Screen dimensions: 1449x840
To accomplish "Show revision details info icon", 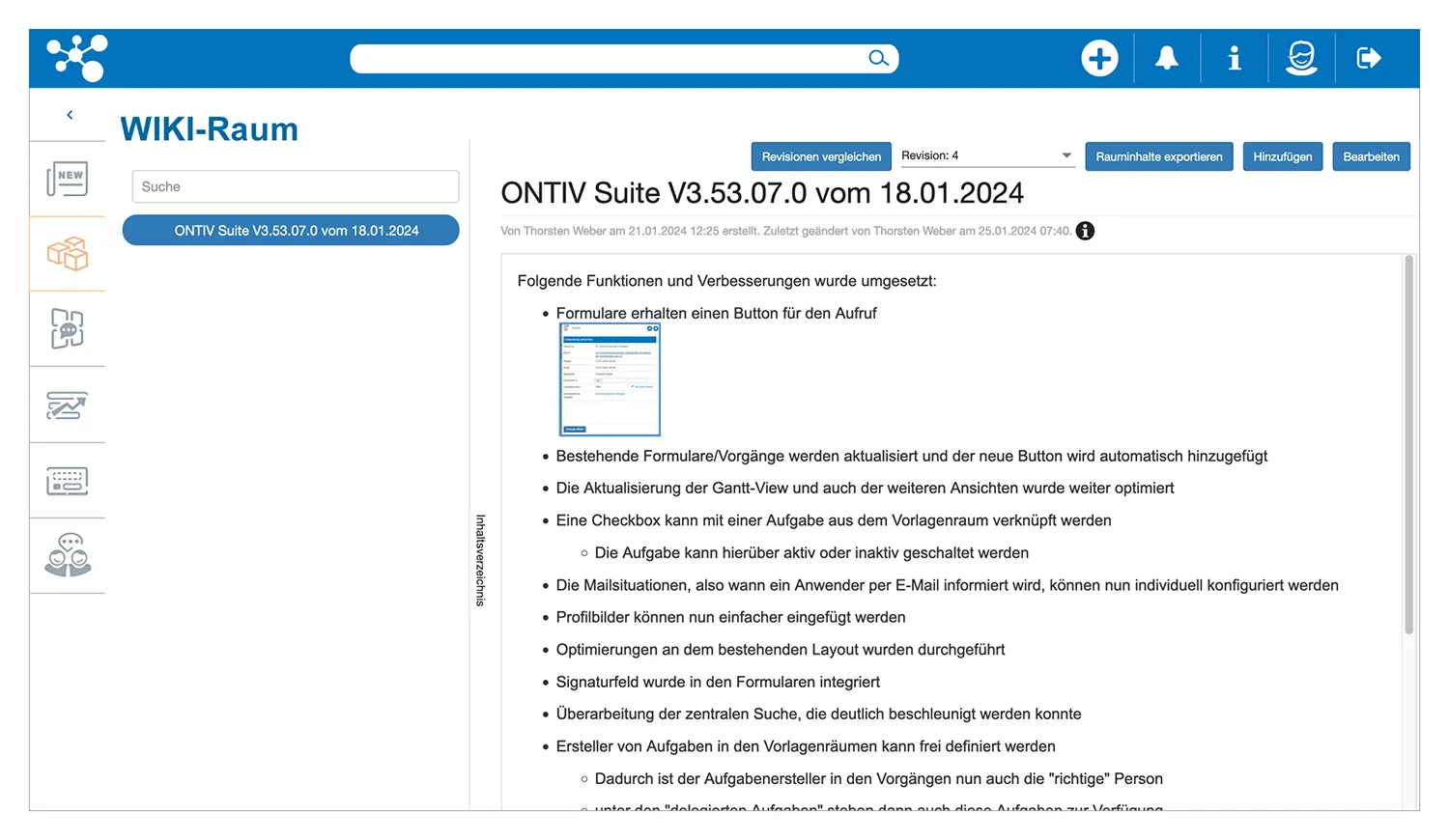I will tap(1086, 231).
